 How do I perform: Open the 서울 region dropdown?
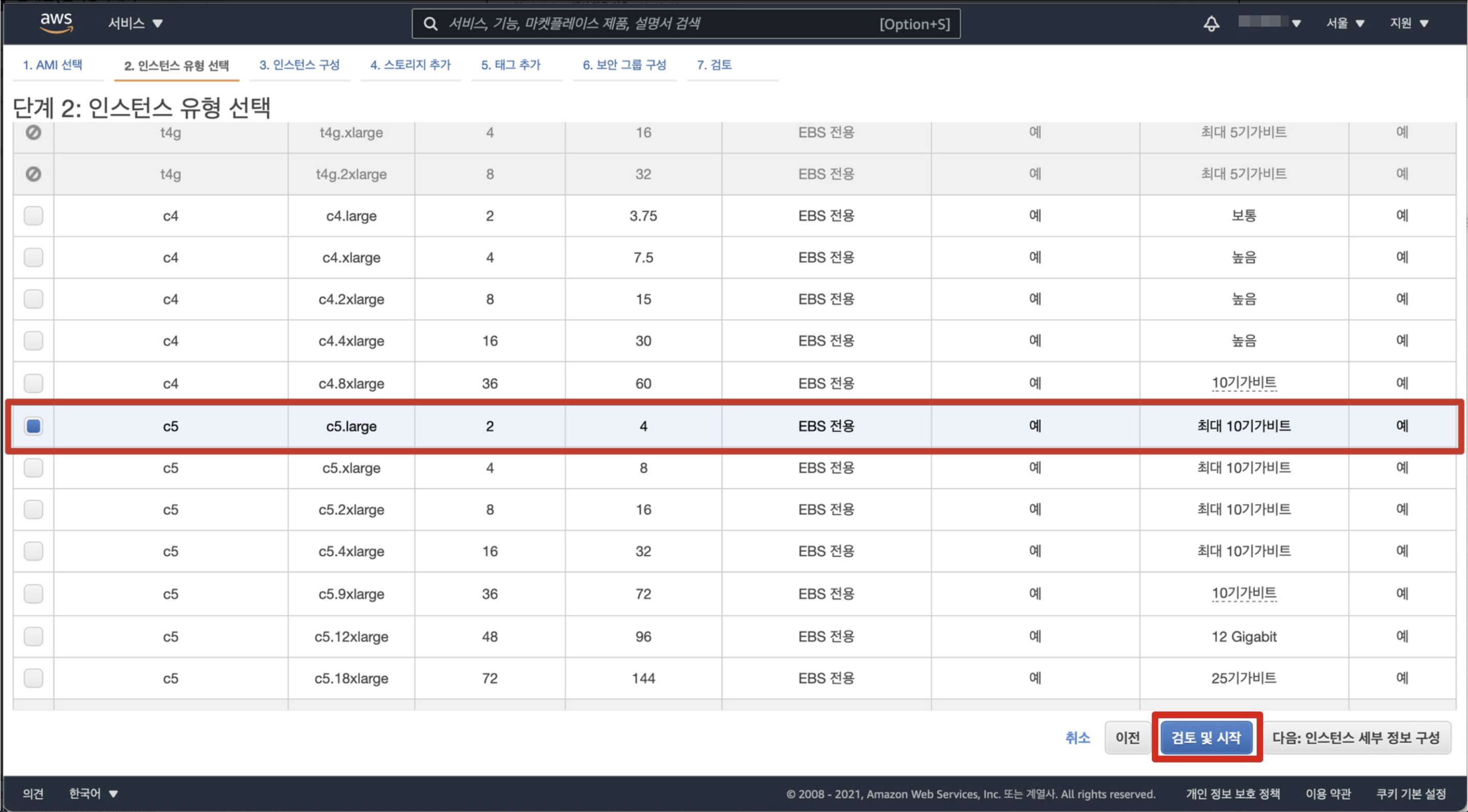coord(1344,24)
